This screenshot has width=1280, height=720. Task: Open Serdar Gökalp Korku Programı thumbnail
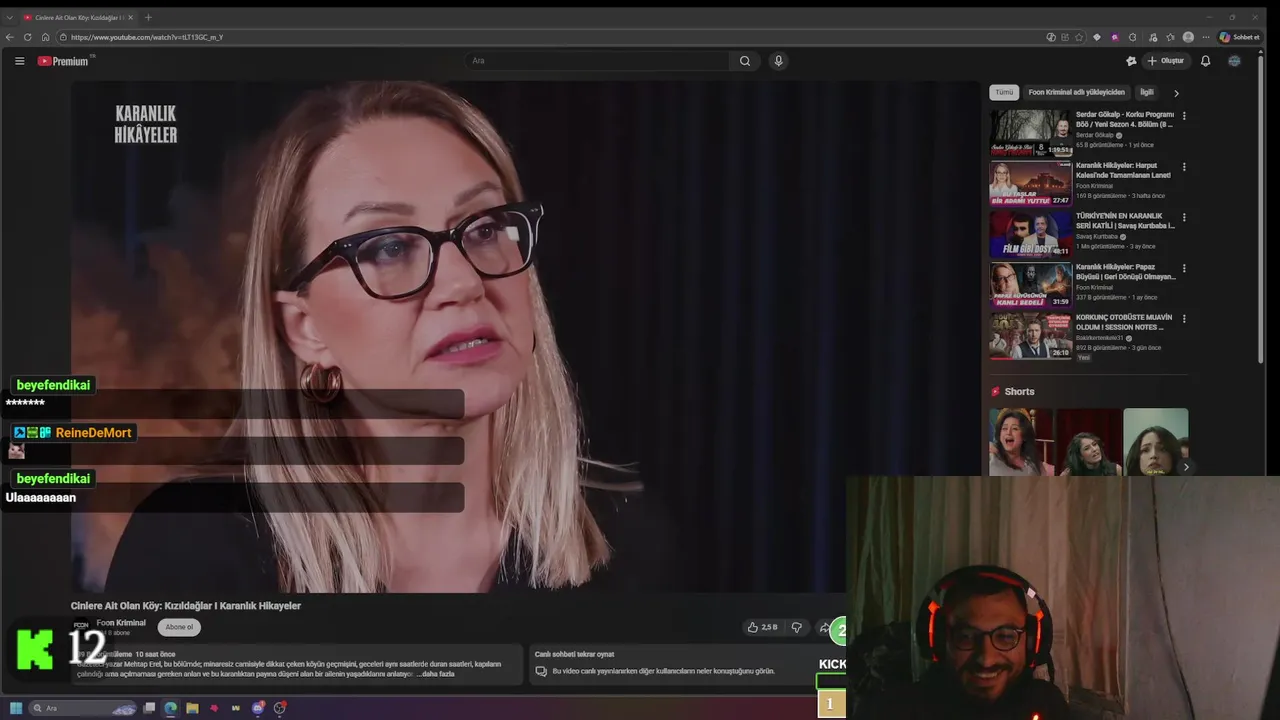pyautogui.click(x=1031, y=133)
